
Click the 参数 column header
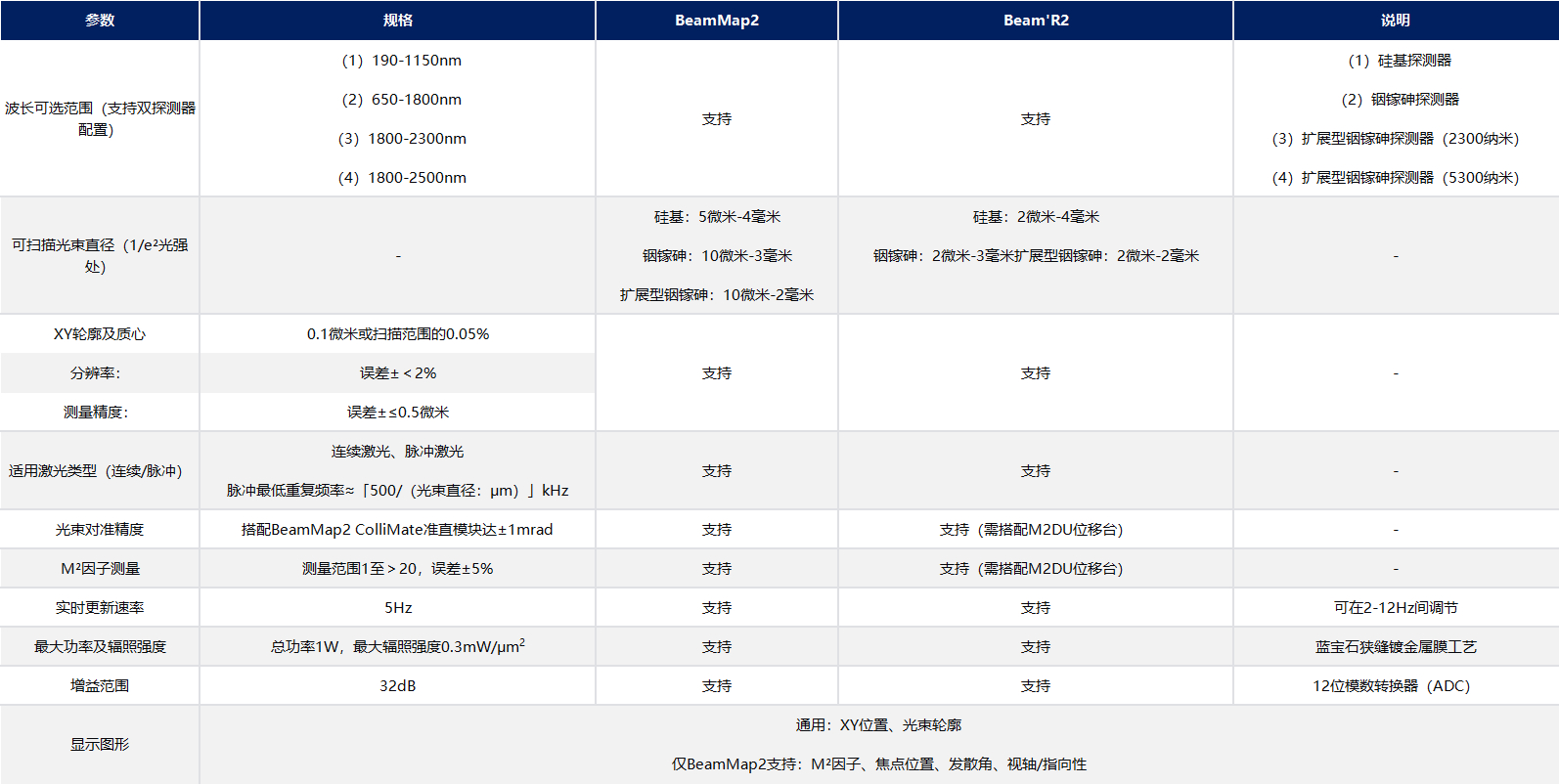pyautogui.click(x=100, y=21)
